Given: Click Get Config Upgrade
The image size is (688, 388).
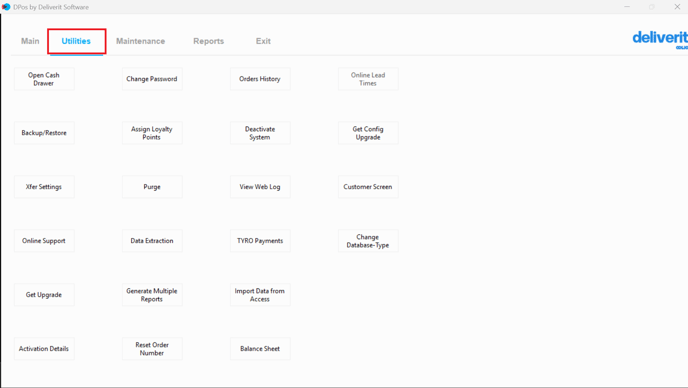Looking at the screenshot, I should 368,133.
